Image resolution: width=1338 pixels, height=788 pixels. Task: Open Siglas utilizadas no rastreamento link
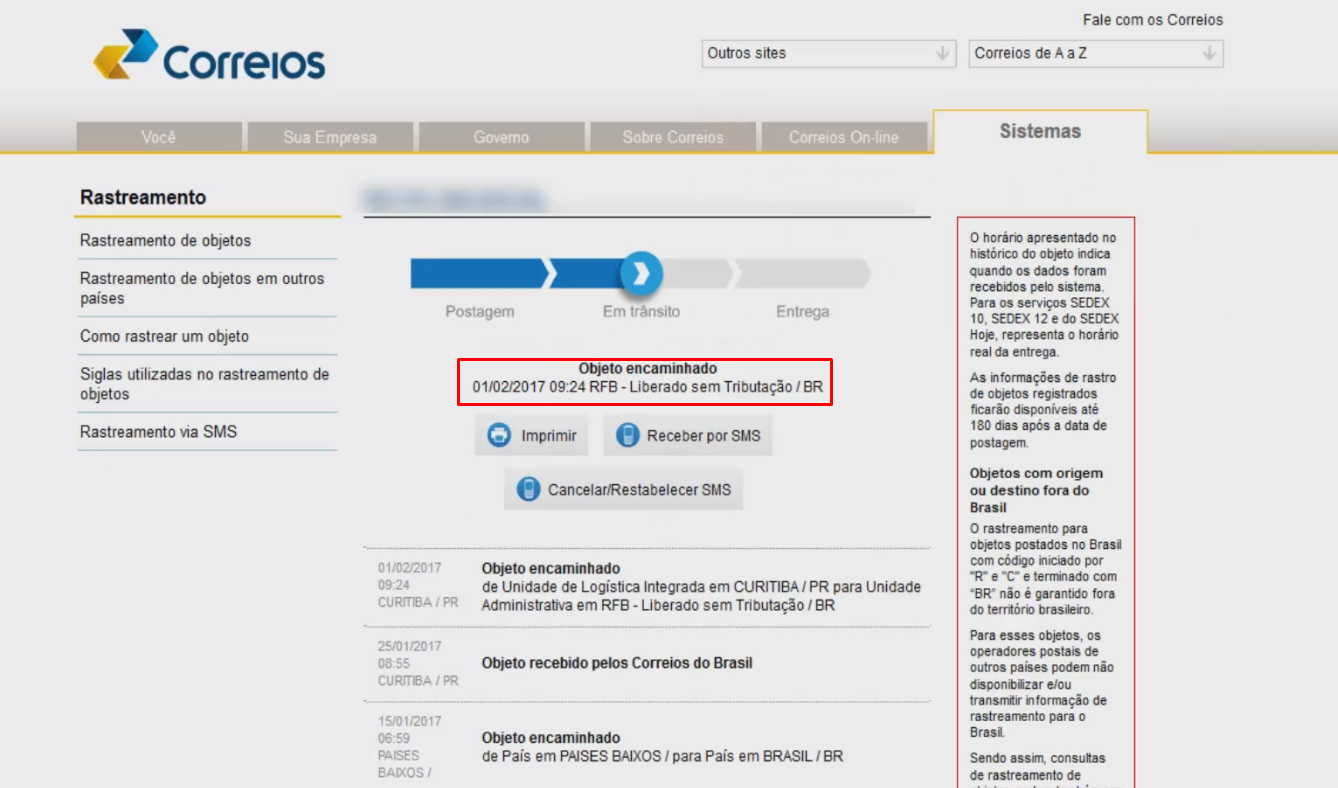[205, 384]
